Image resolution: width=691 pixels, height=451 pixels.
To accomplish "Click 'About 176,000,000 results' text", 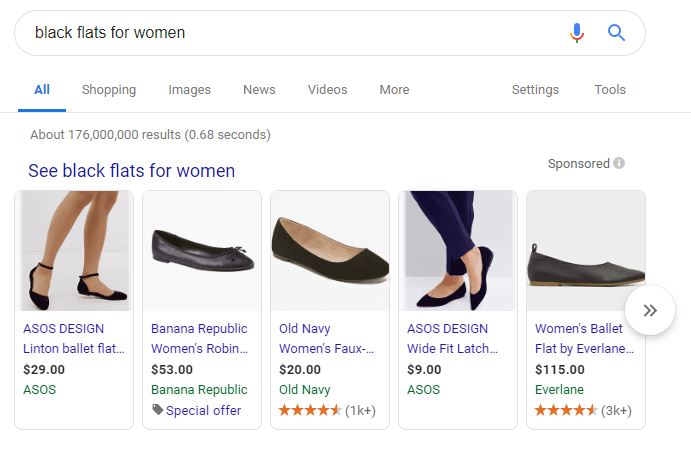I will pyautogui.click(x=150, y=134).
